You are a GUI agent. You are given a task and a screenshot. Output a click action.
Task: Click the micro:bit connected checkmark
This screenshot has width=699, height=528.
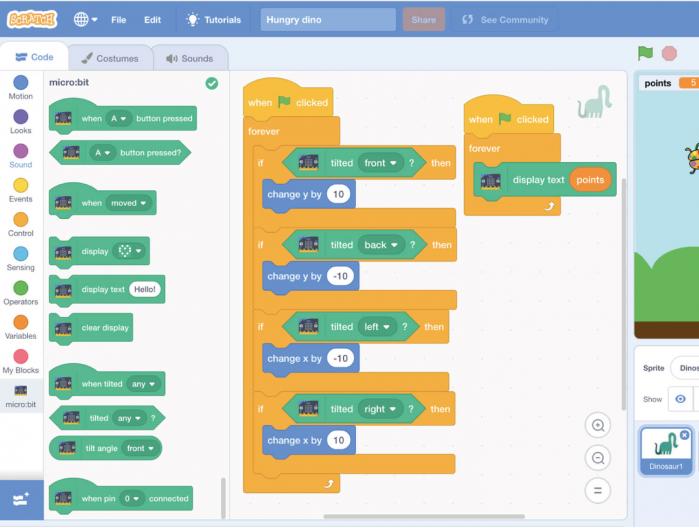pyautogui.click(x=212, y=83)
